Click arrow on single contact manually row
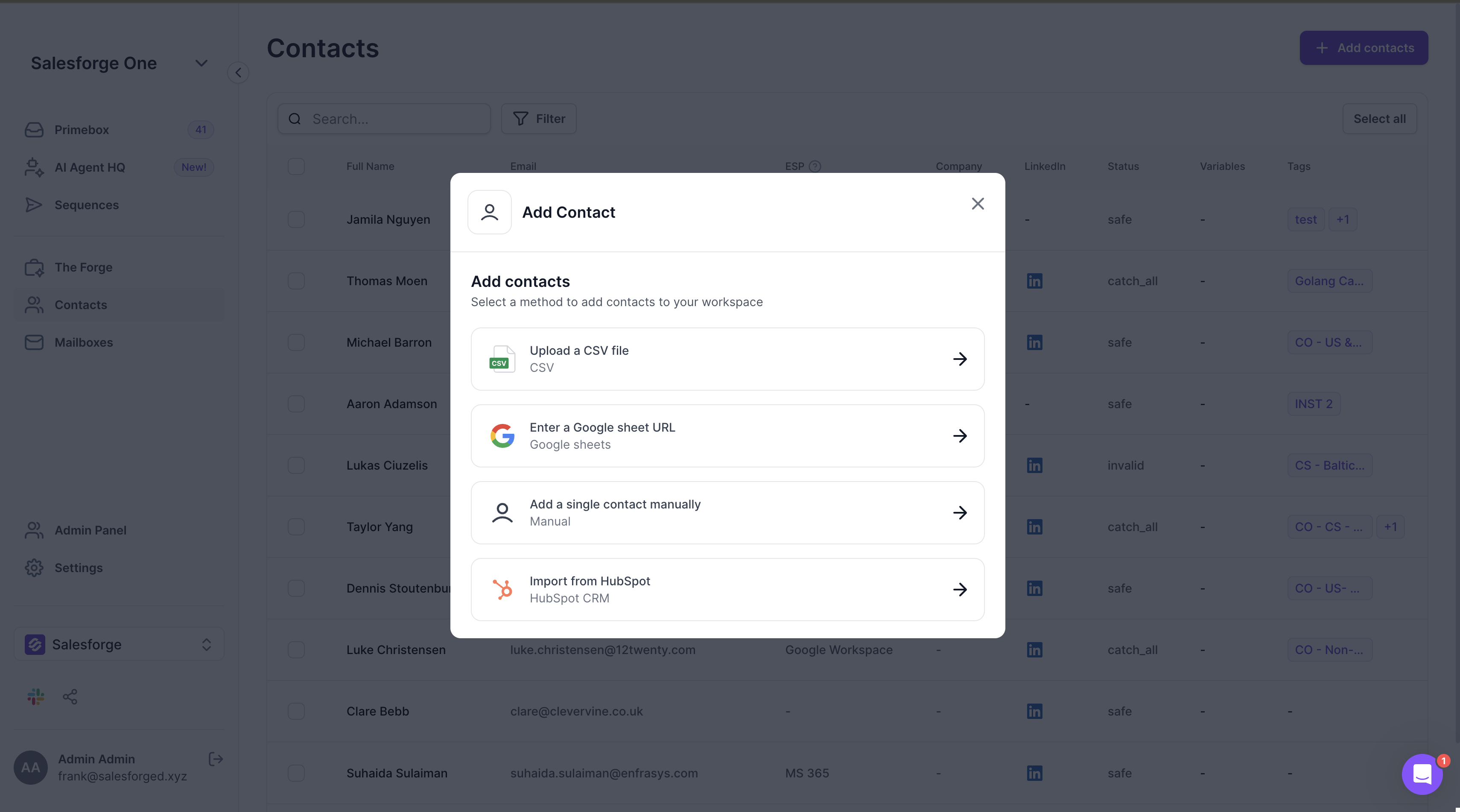 coord(960,513)
